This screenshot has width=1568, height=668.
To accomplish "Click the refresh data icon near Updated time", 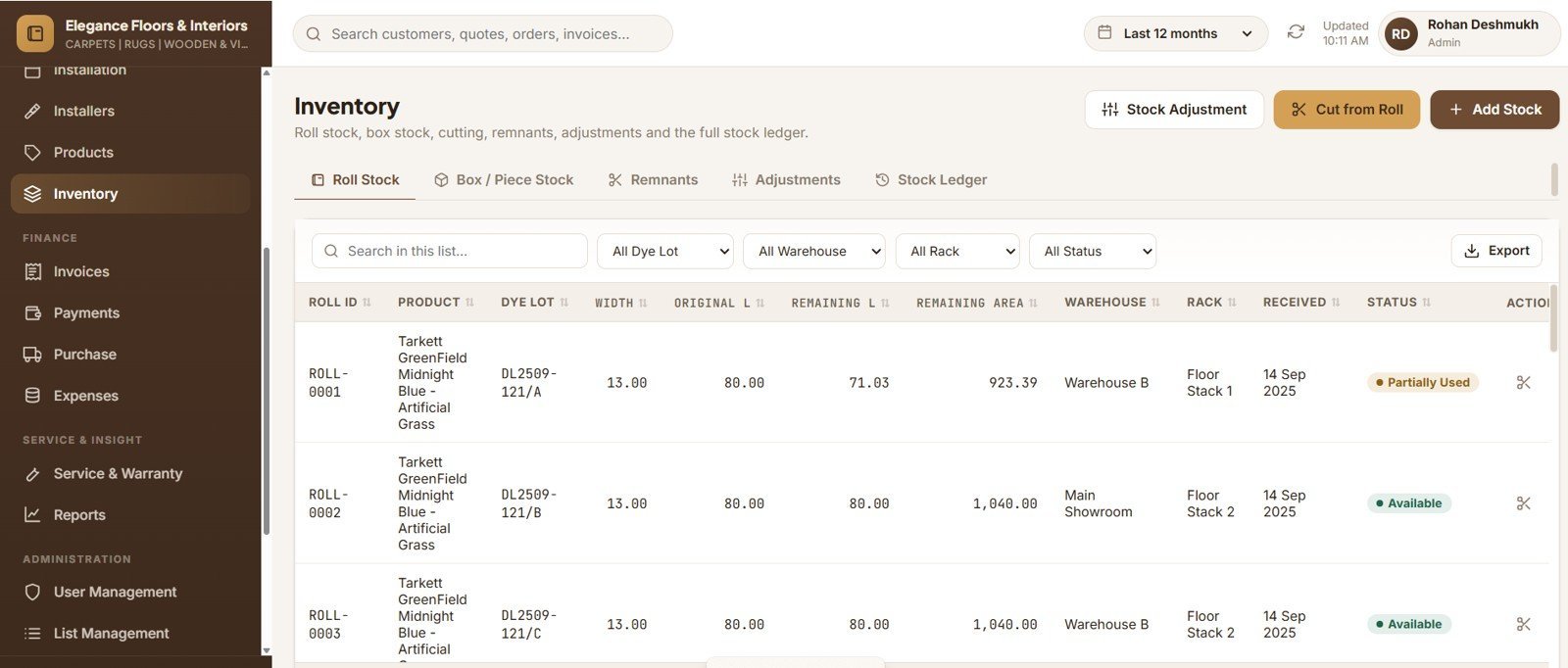I will coord(1296,32).
